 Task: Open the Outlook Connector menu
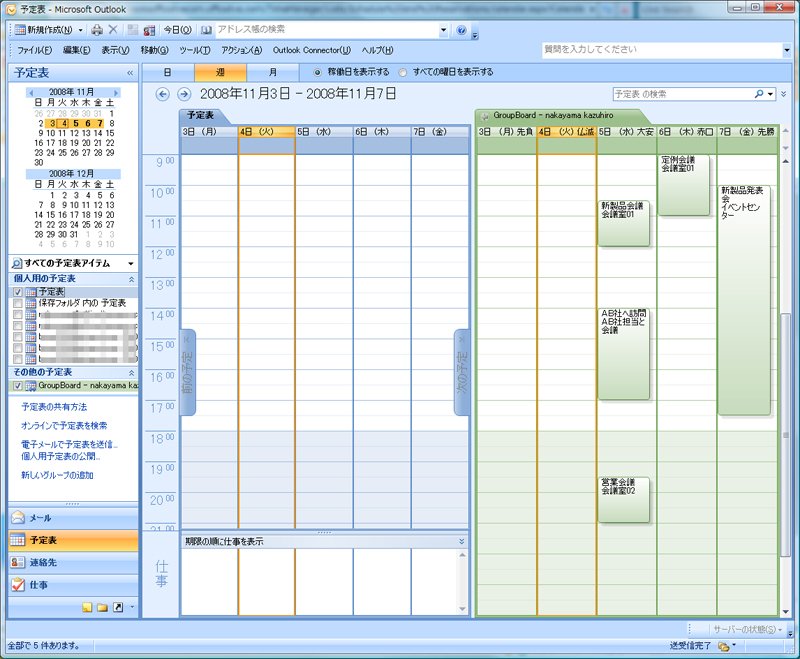pyautogui.click(x=312, y=50)
